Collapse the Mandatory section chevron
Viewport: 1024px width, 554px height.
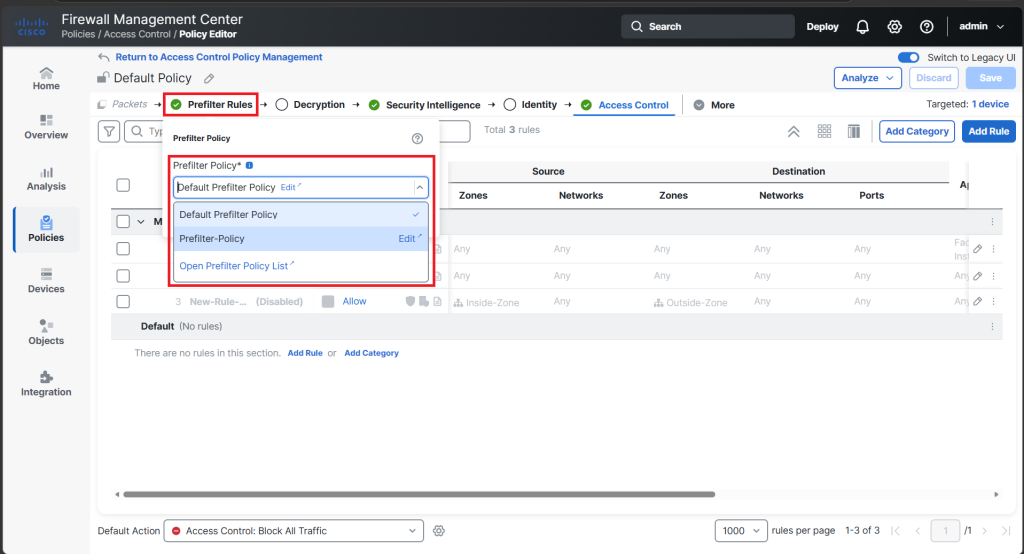click(141, 221)
